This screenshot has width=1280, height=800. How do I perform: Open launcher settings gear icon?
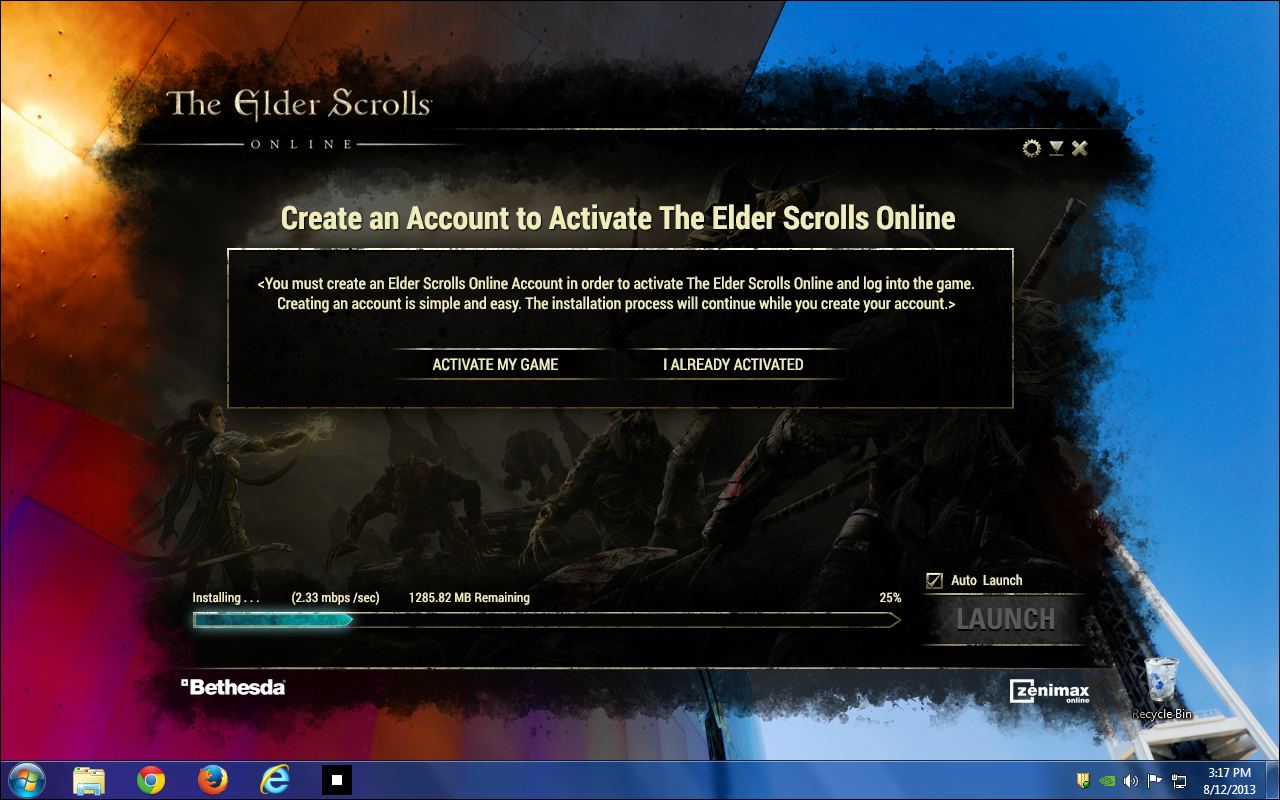(1031, 149)
